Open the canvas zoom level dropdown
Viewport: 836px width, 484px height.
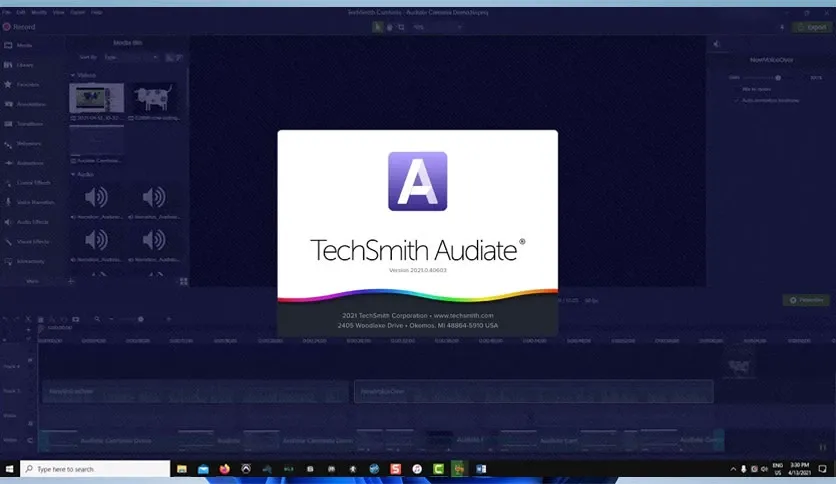437,27
